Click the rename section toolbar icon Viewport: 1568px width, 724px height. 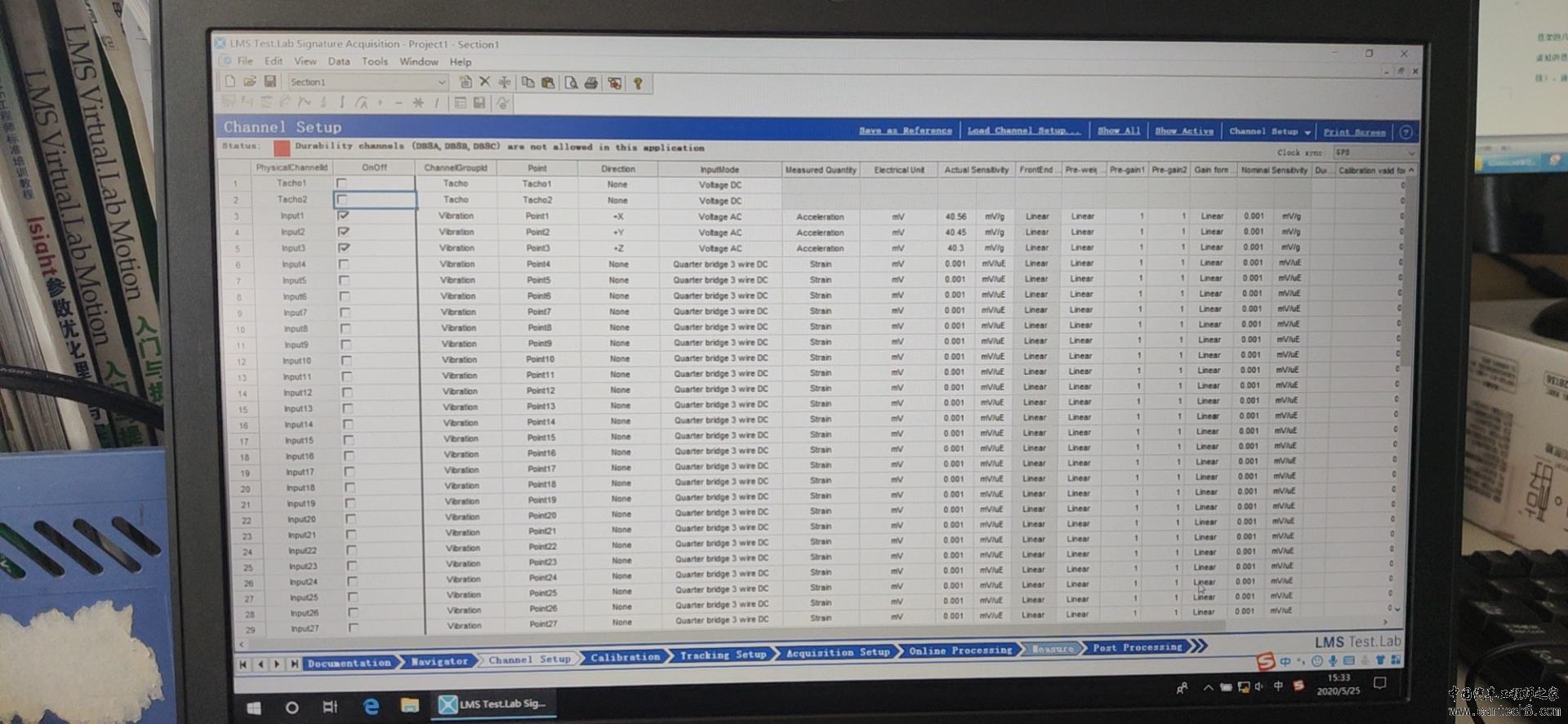pos(505,82)
